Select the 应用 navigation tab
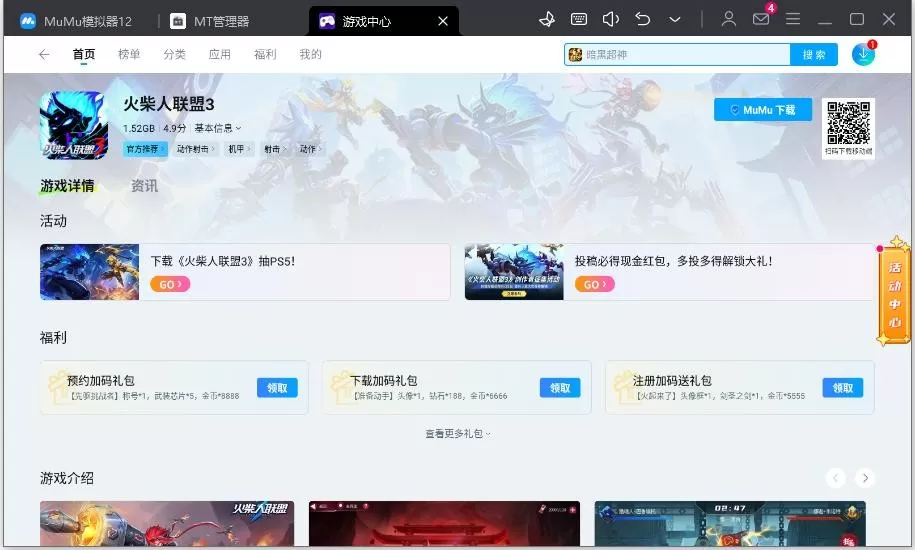Screen dimensions: 915x550 click(220, 54)
